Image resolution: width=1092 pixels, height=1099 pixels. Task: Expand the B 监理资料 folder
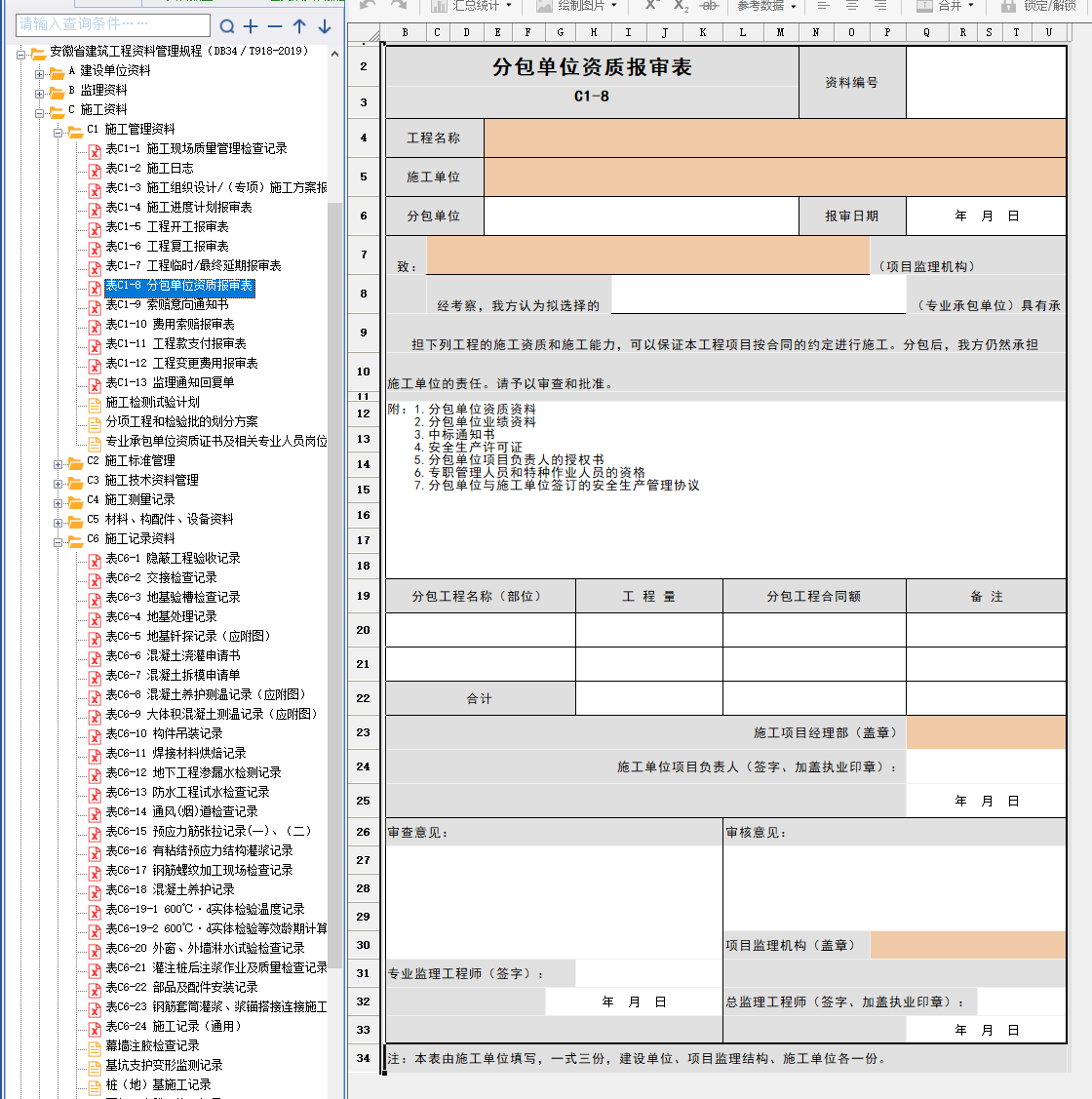[40, 94]
